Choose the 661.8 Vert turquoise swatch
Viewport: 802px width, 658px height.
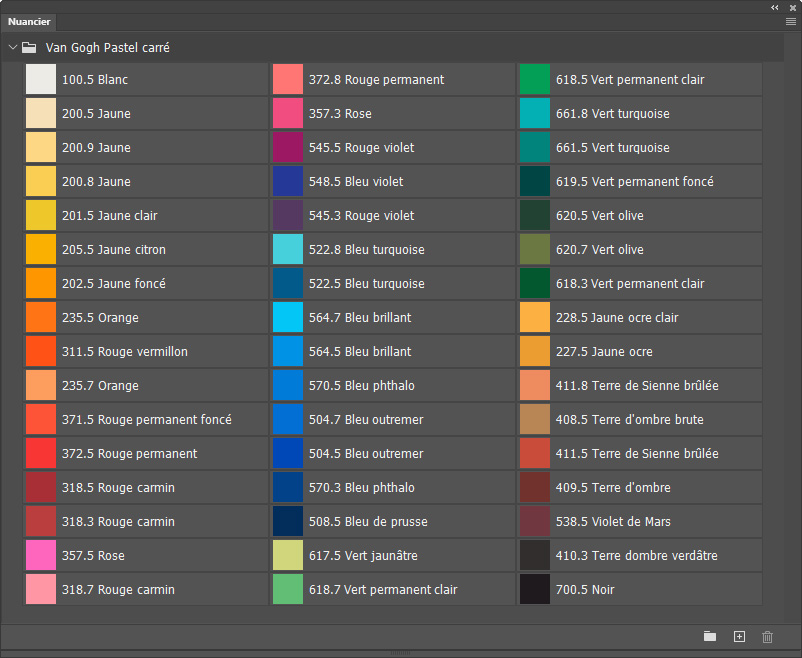point(535,113)
